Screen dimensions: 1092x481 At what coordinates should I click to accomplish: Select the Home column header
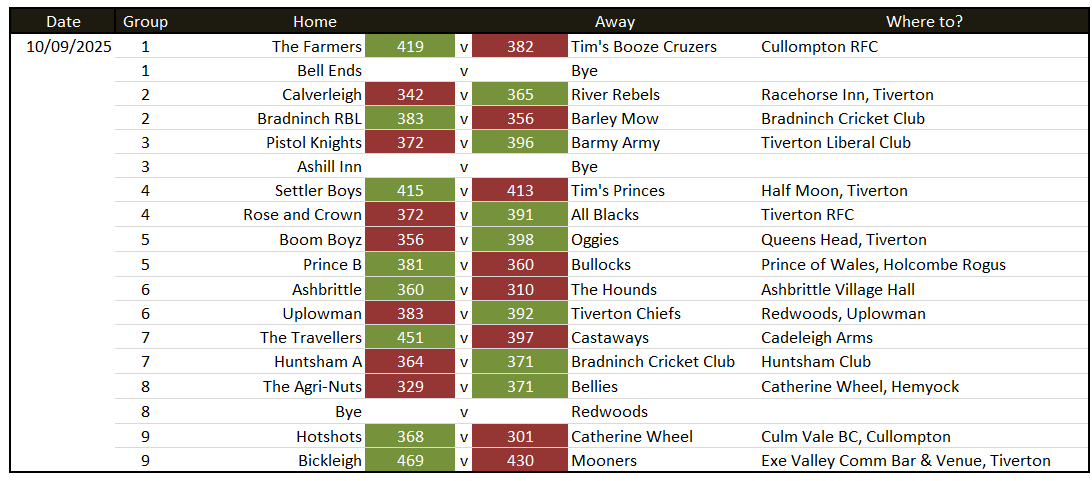pyautogui.click(x=315, y=21)
